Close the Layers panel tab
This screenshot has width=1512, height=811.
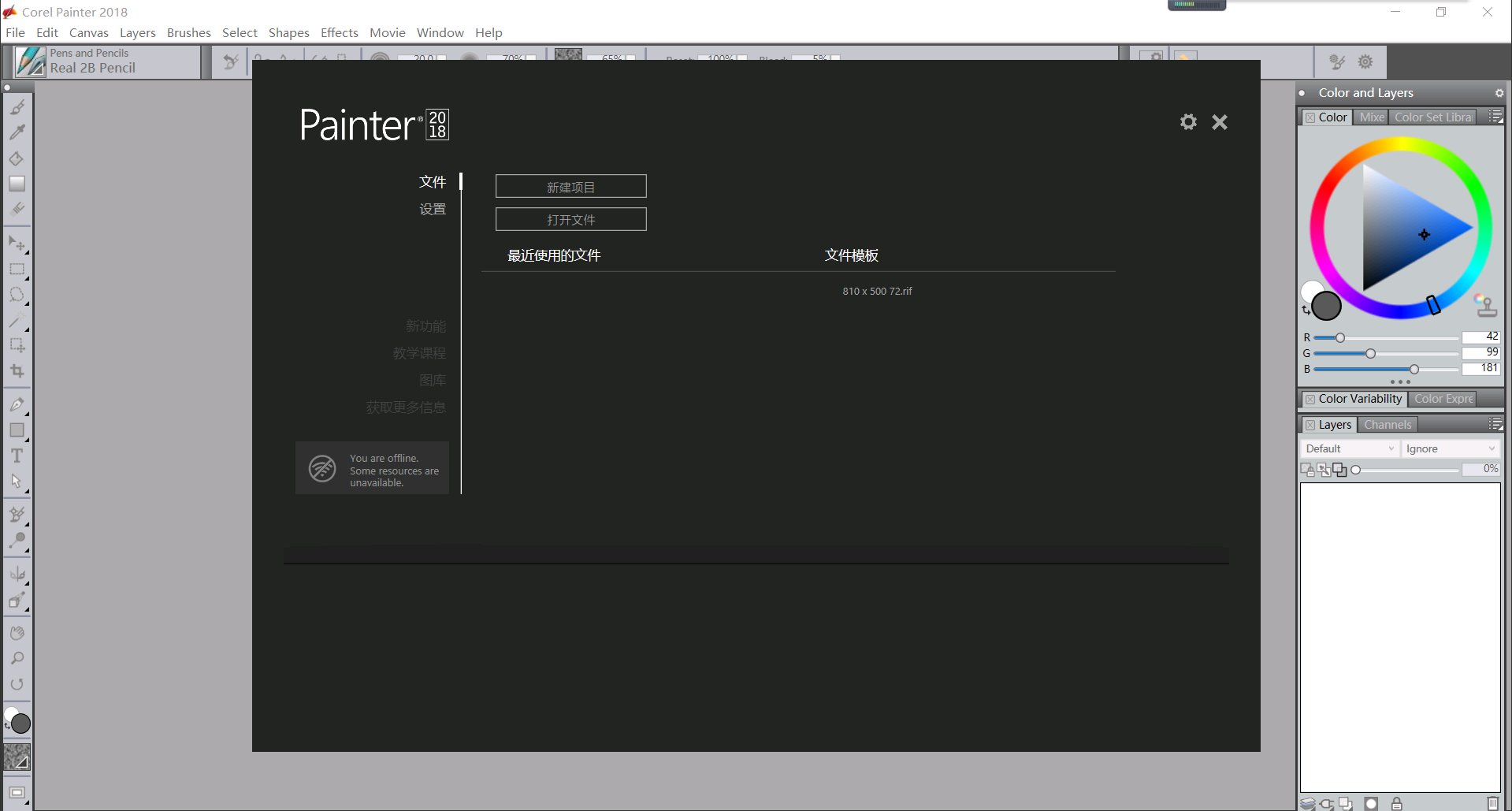coord(1310,425)
